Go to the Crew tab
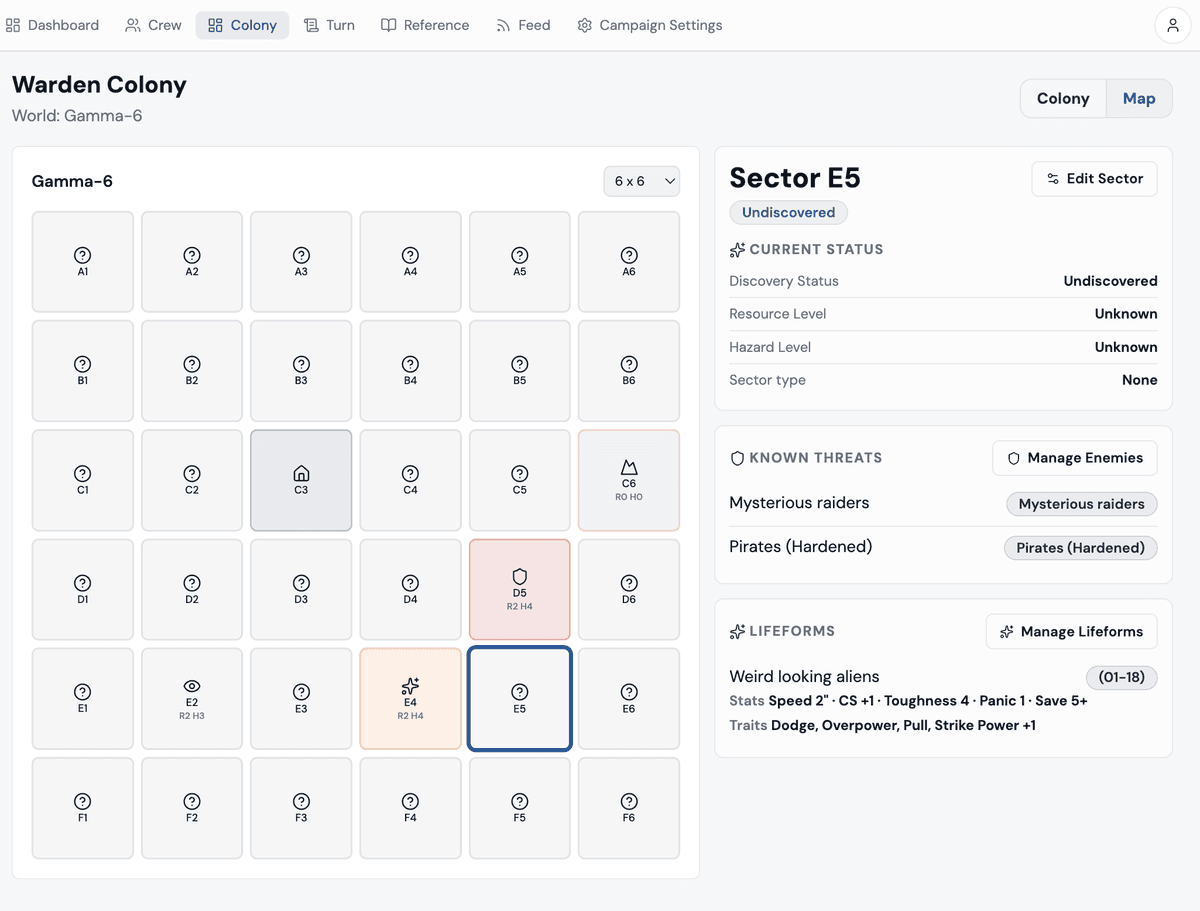The width and height of the screenshot is (1200, 911). [153, 25]
